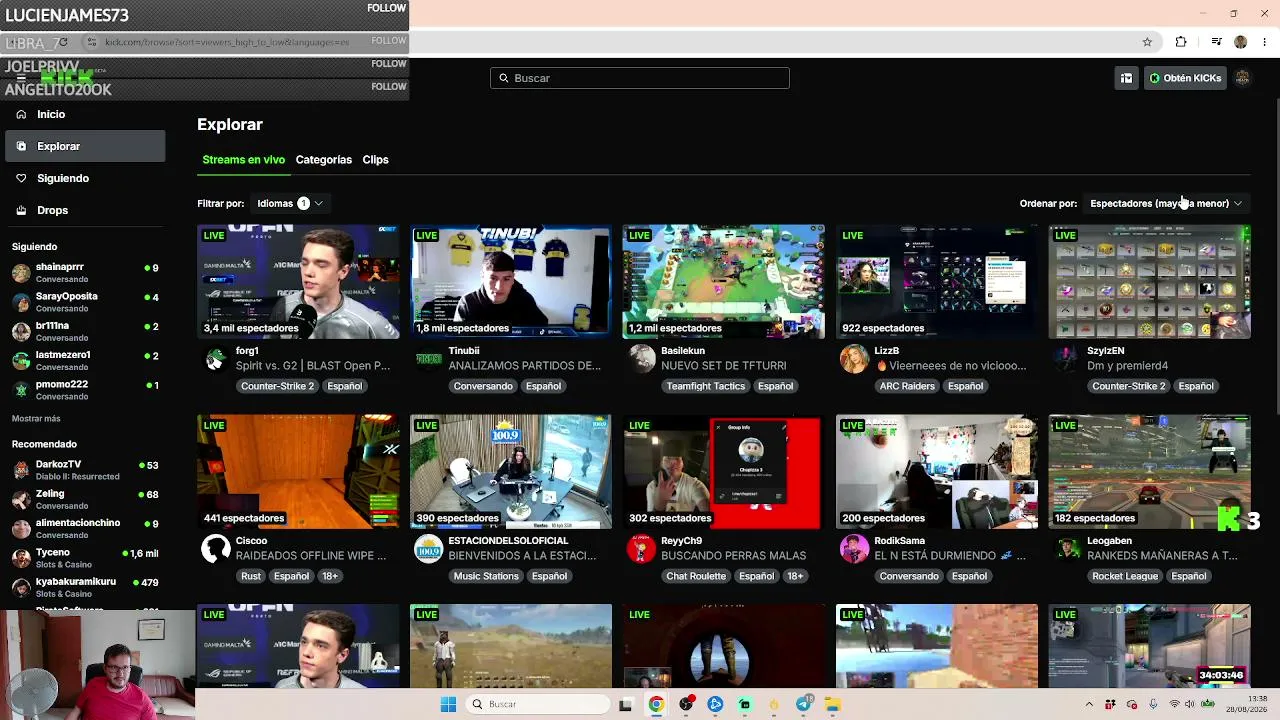
Task: Open Chrome from the taskbar
Action: coord(656,704)
